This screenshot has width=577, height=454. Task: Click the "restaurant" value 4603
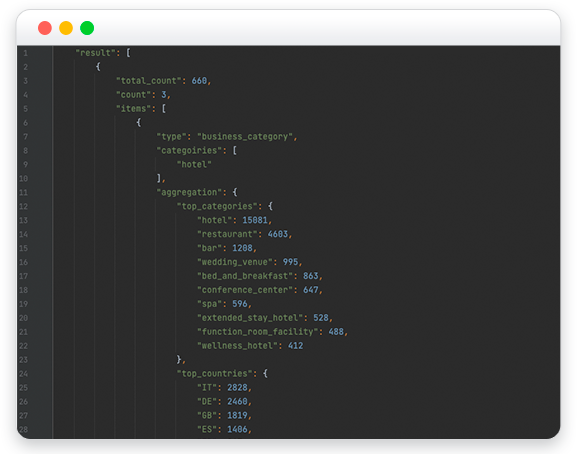coord(278,234)
